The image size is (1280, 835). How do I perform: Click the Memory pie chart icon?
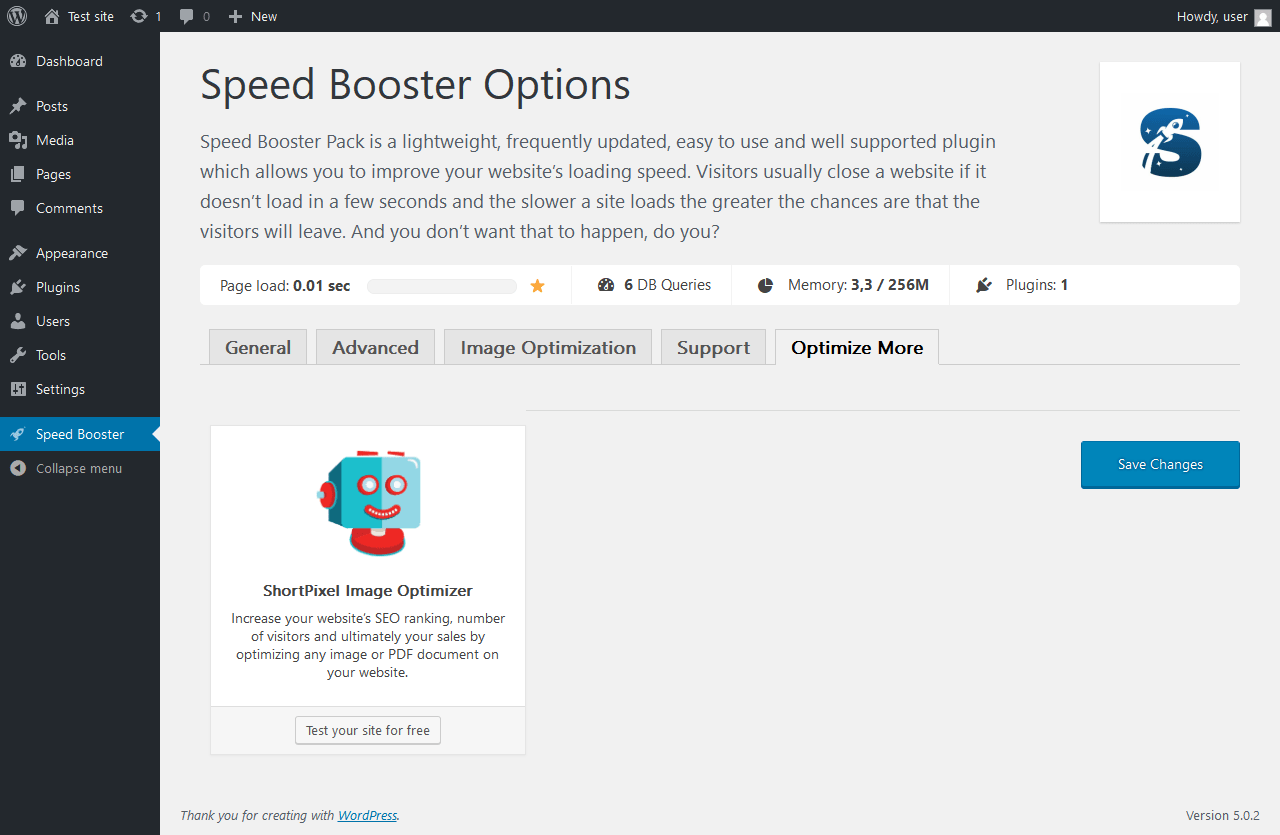pos(766,285)
